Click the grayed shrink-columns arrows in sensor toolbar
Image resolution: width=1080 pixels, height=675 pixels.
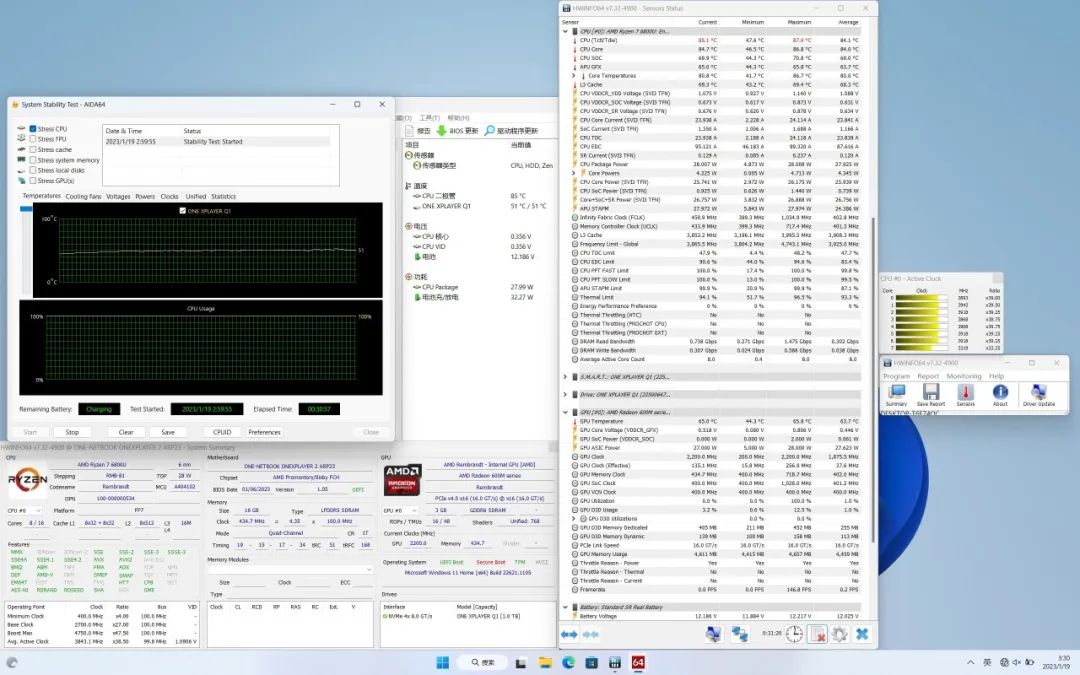(591, 634)
